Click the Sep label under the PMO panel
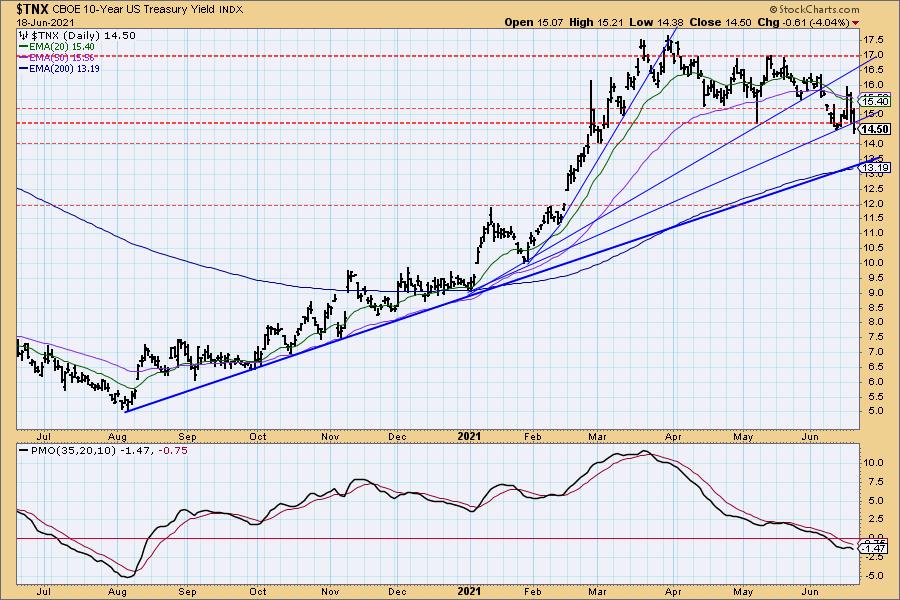 (x=187, y=591)
